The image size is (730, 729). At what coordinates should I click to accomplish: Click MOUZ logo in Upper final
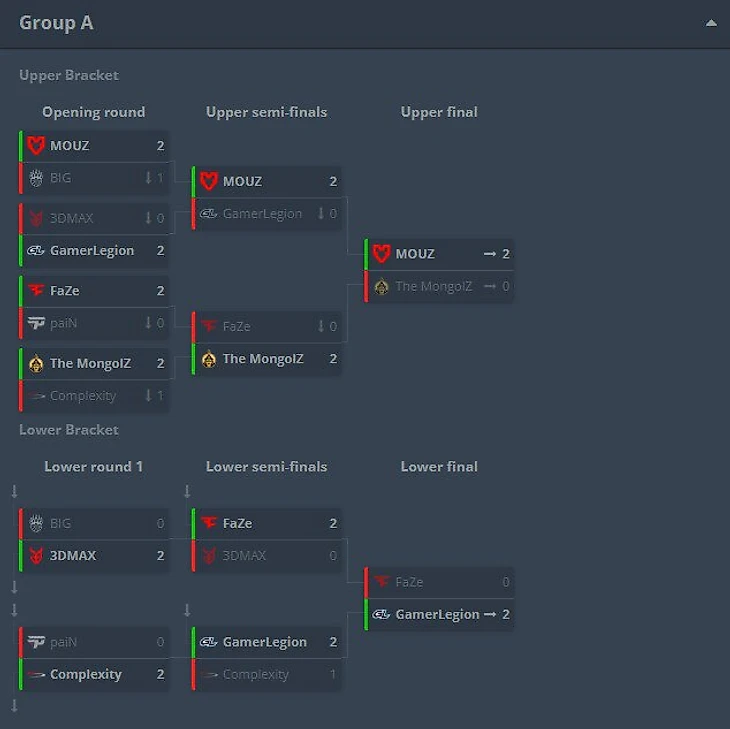381,254
